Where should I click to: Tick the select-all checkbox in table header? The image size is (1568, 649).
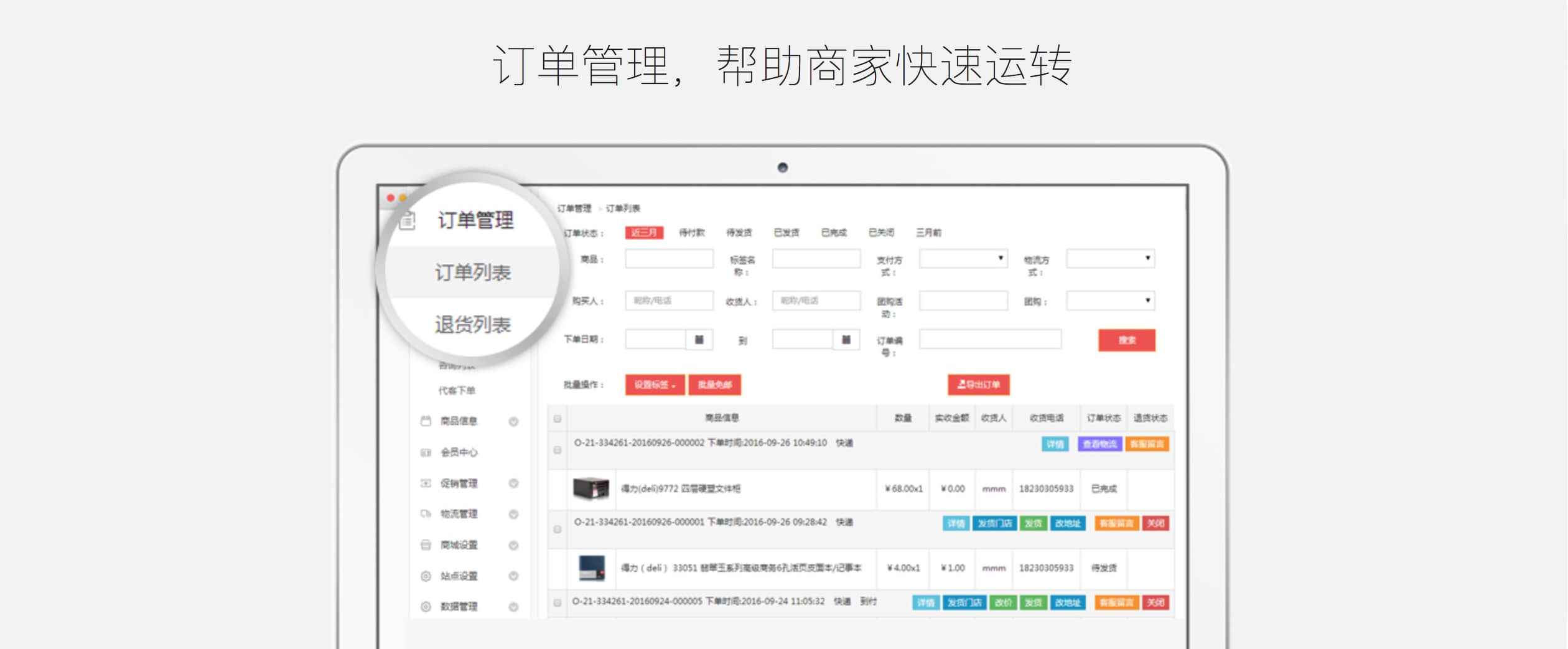point(558,419)
